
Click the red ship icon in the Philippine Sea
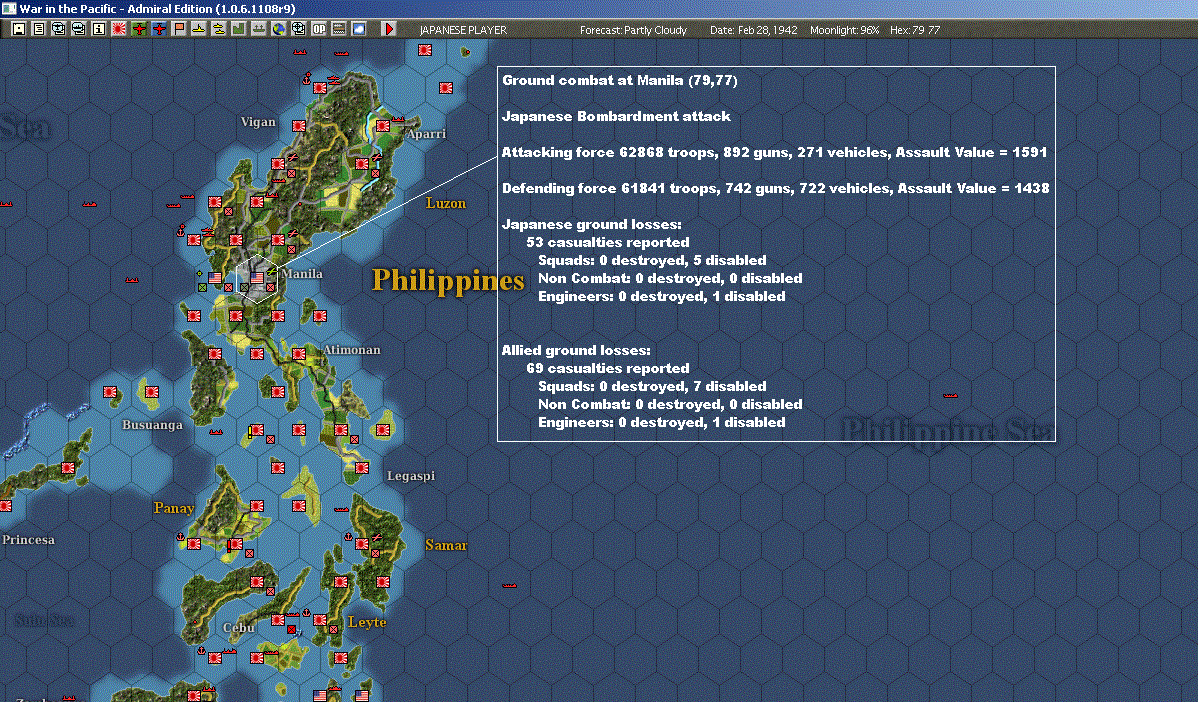(950, 395)
